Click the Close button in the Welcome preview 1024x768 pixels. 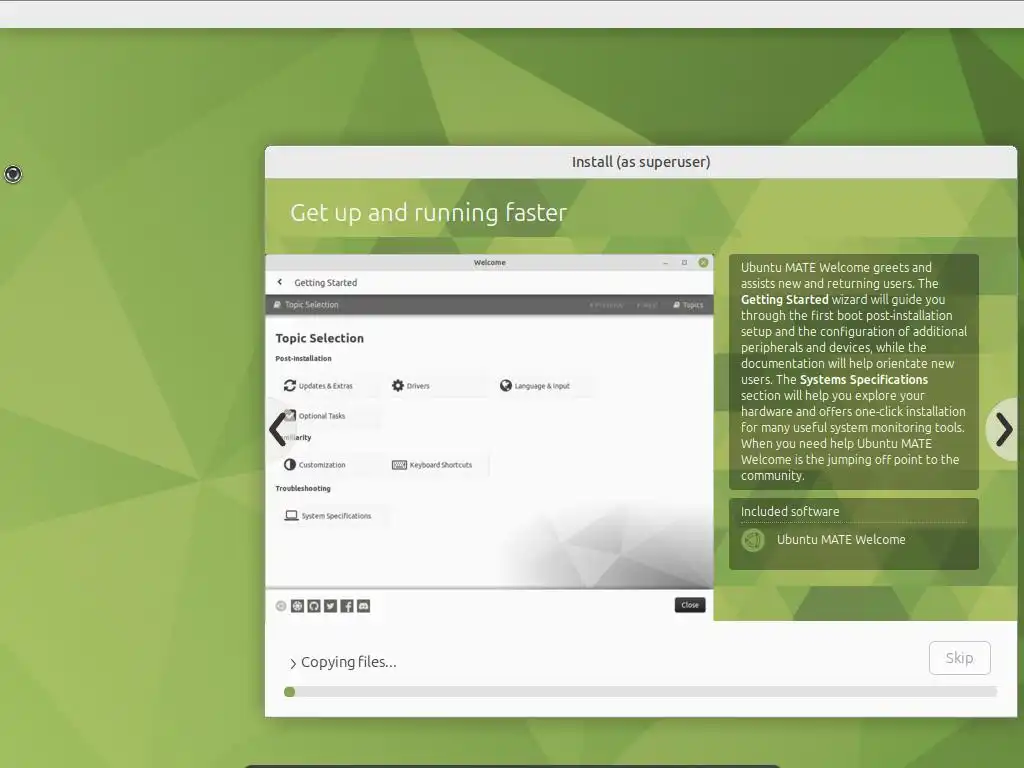click(690, 605)
